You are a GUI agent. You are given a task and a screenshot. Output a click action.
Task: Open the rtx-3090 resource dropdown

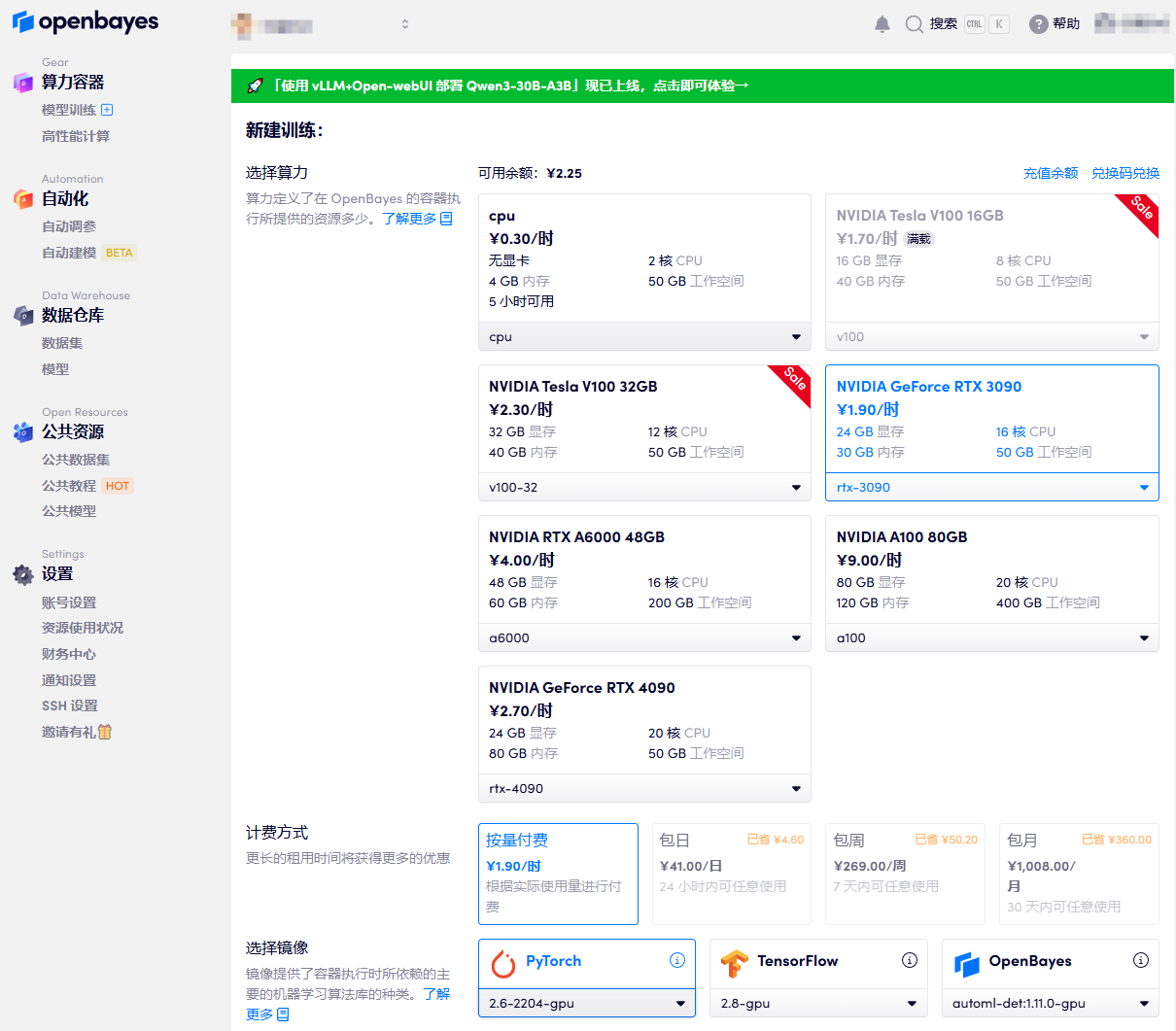pos(992,487)
